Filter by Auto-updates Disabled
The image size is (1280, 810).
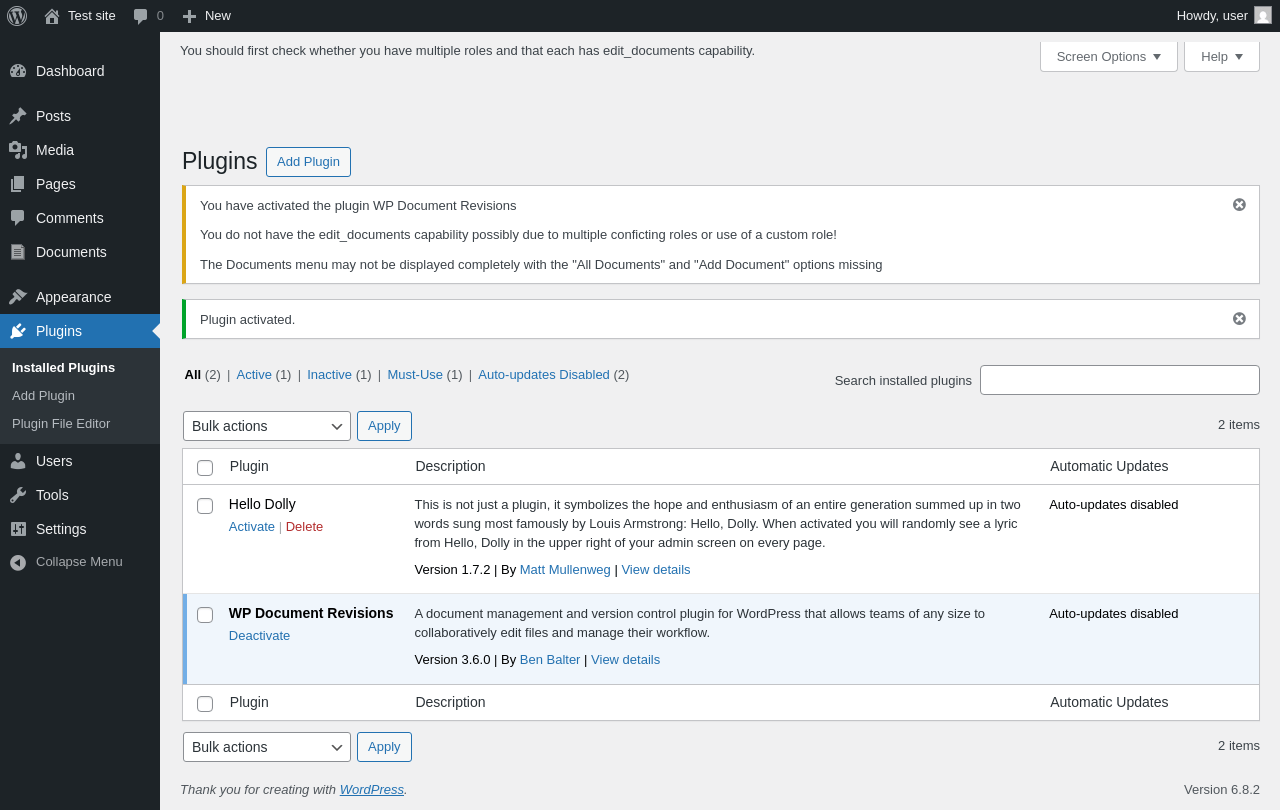[544, 375]
